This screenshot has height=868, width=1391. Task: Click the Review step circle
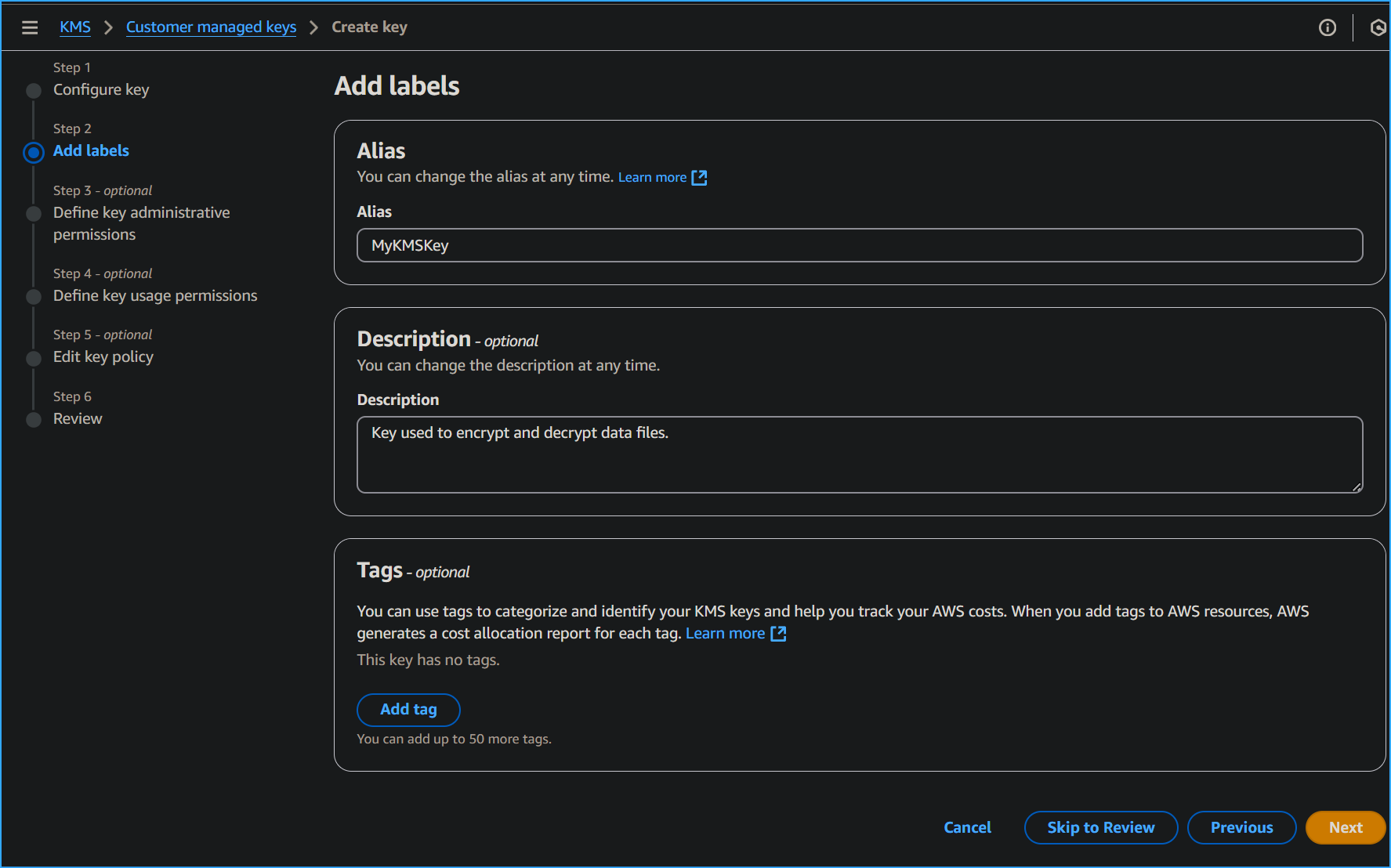tap(34, 420)
